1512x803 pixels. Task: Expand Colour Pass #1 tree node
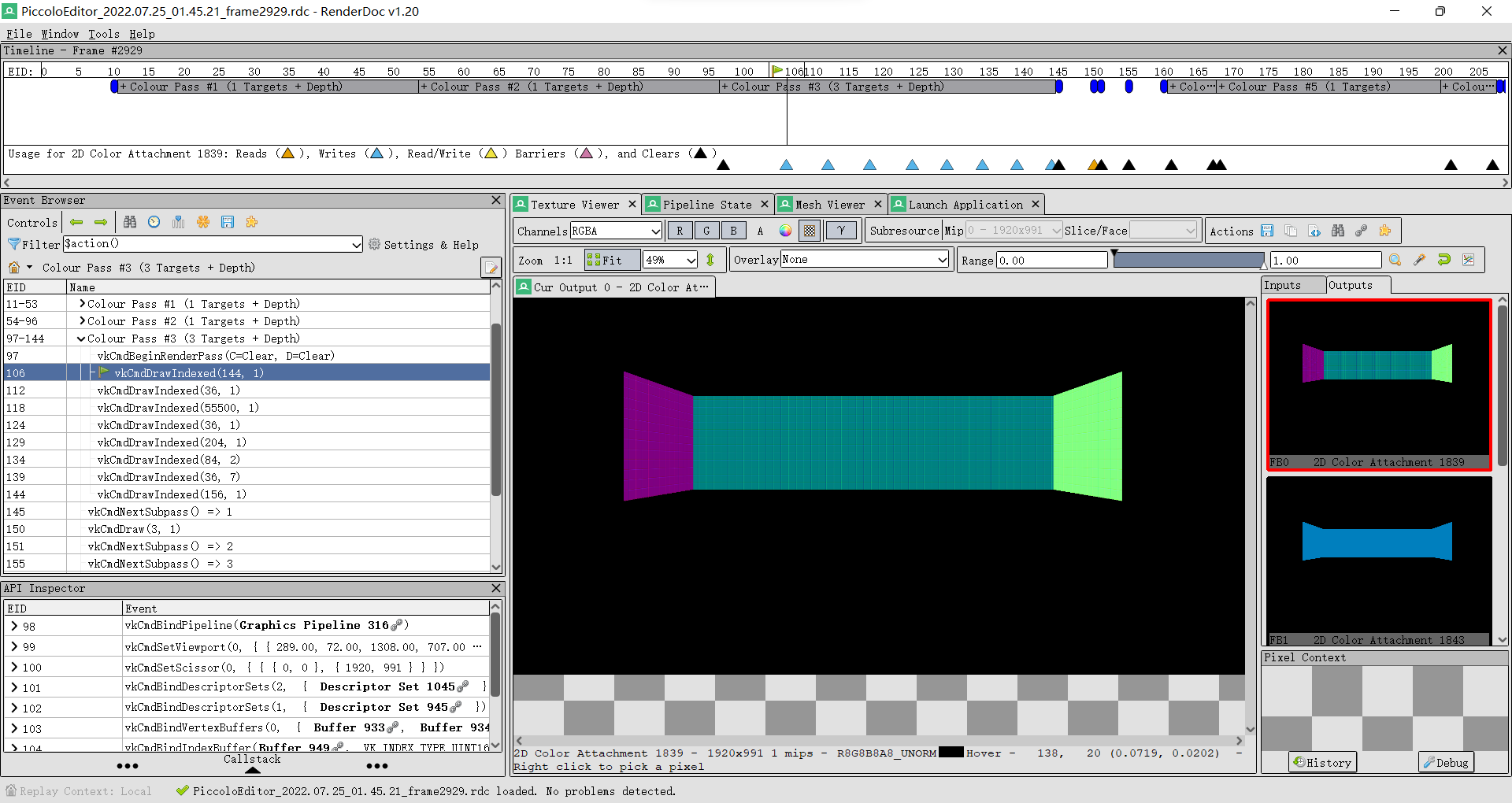tap(82, 303)
